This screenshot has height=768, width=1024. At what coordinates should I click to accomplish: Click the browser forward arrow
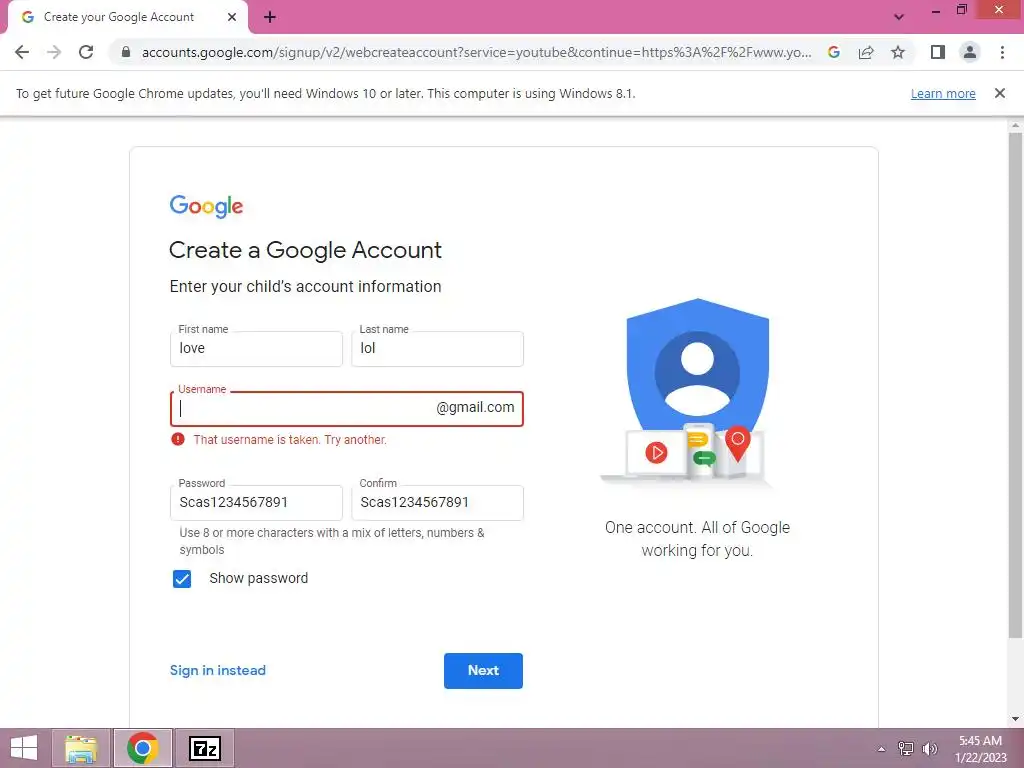pos(54,52)
